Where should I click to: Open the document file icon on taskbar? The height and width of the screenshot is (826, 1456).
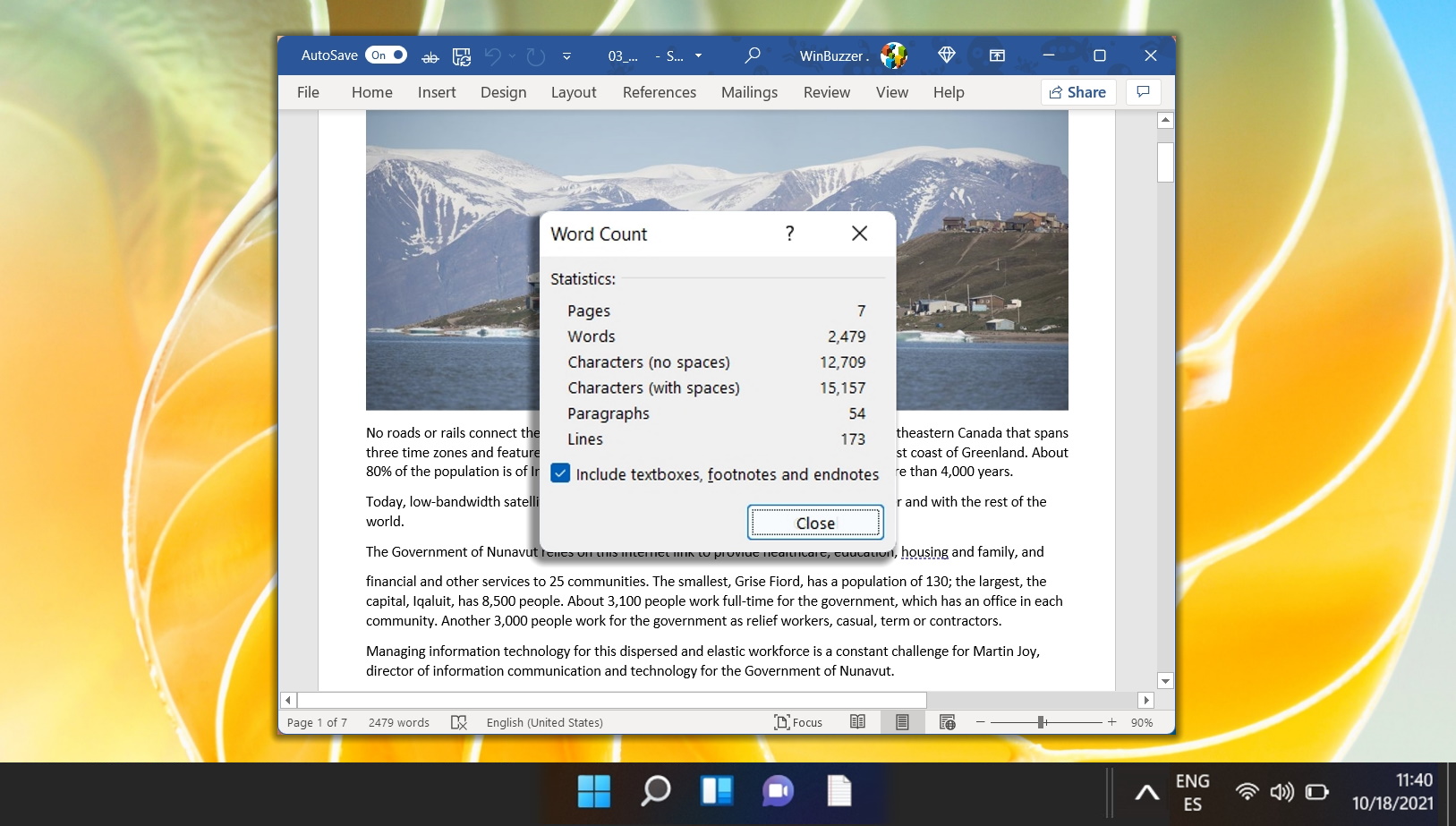click(839, 791)
